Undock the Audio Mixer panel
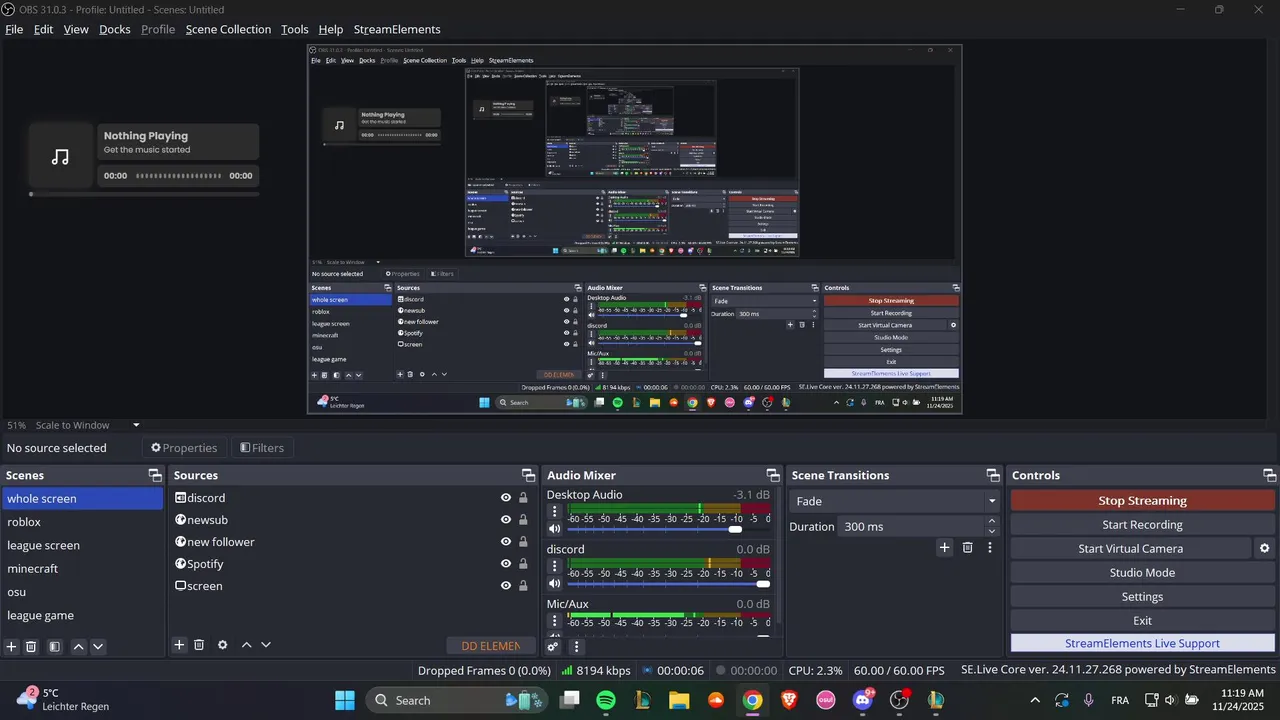The image size is (1280, 720). point(773,475)
